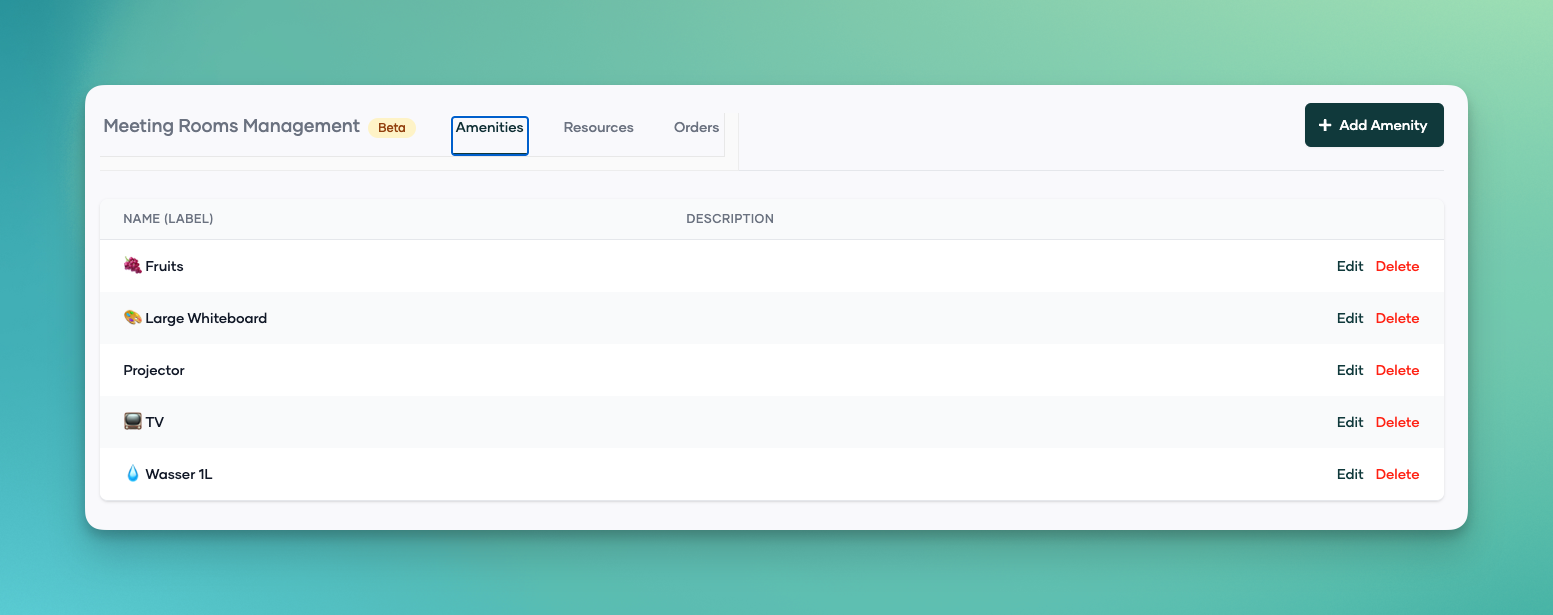This screenshot has width=1553, height=615.
Task: Click the NAME (LABEL) column header
Action: pos(168,219)
